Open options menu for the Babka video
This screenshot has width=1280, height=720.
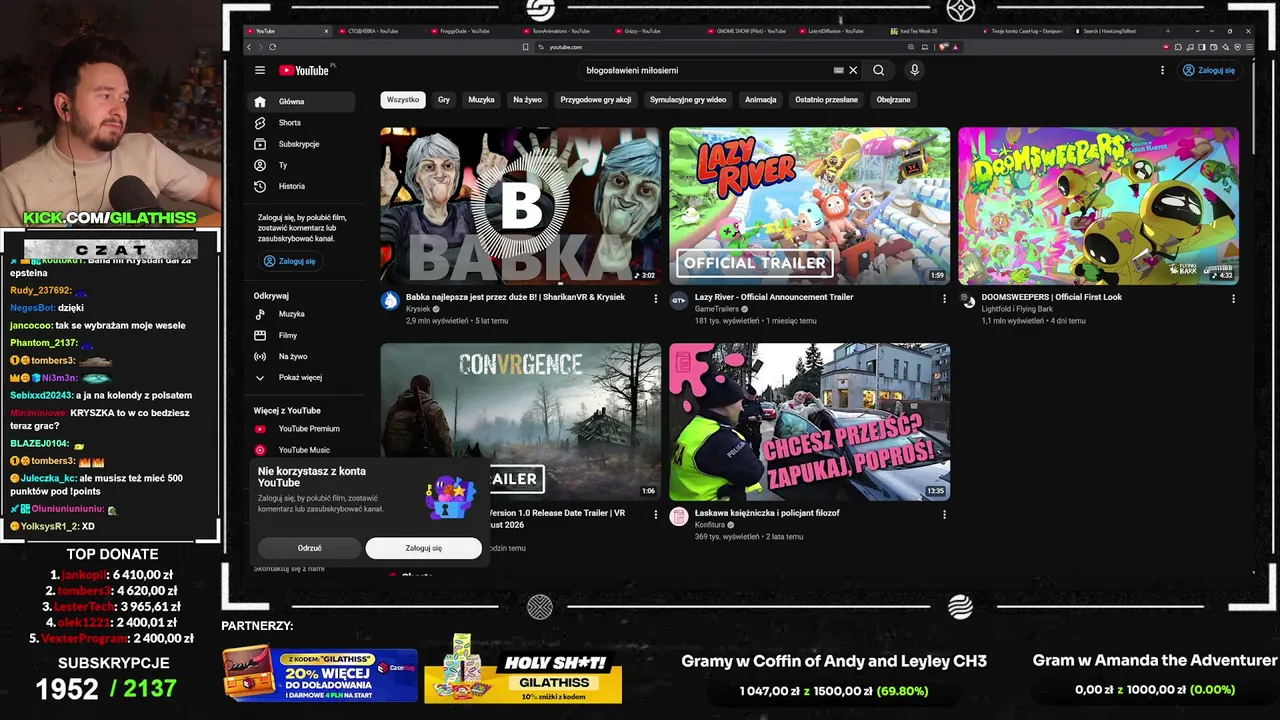(x=656, y=298)
